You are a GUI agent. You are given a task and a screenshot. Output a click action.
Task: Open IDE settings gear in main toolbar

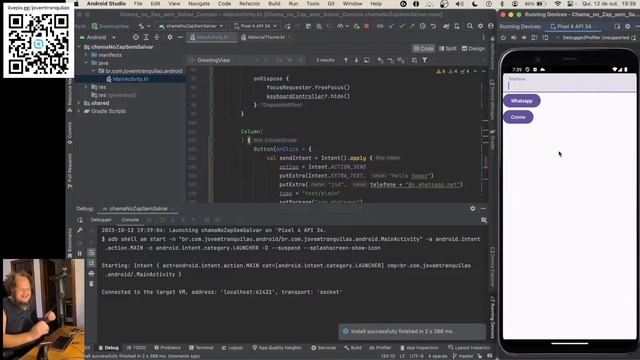pos(480,26)
